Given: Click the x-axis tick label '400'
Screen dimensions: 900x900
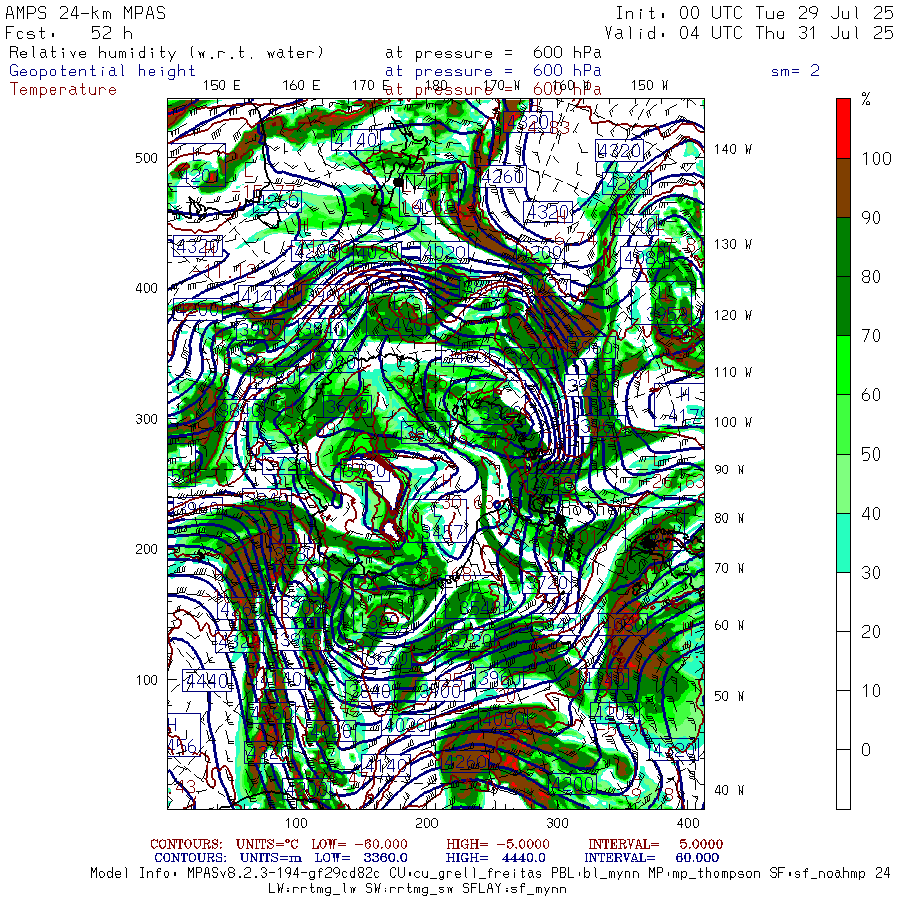Looking at the screenshot, I should [688, 823].
